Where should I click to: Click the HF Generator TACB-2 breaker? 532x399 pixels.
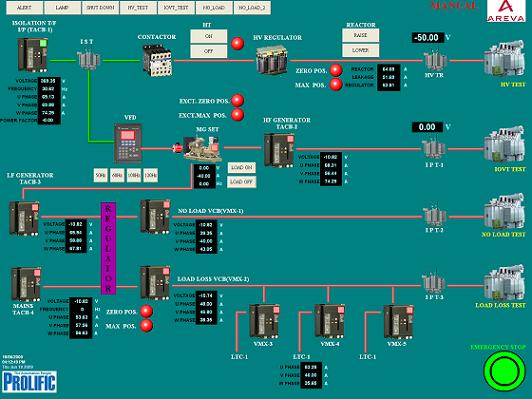pos(279,150)
